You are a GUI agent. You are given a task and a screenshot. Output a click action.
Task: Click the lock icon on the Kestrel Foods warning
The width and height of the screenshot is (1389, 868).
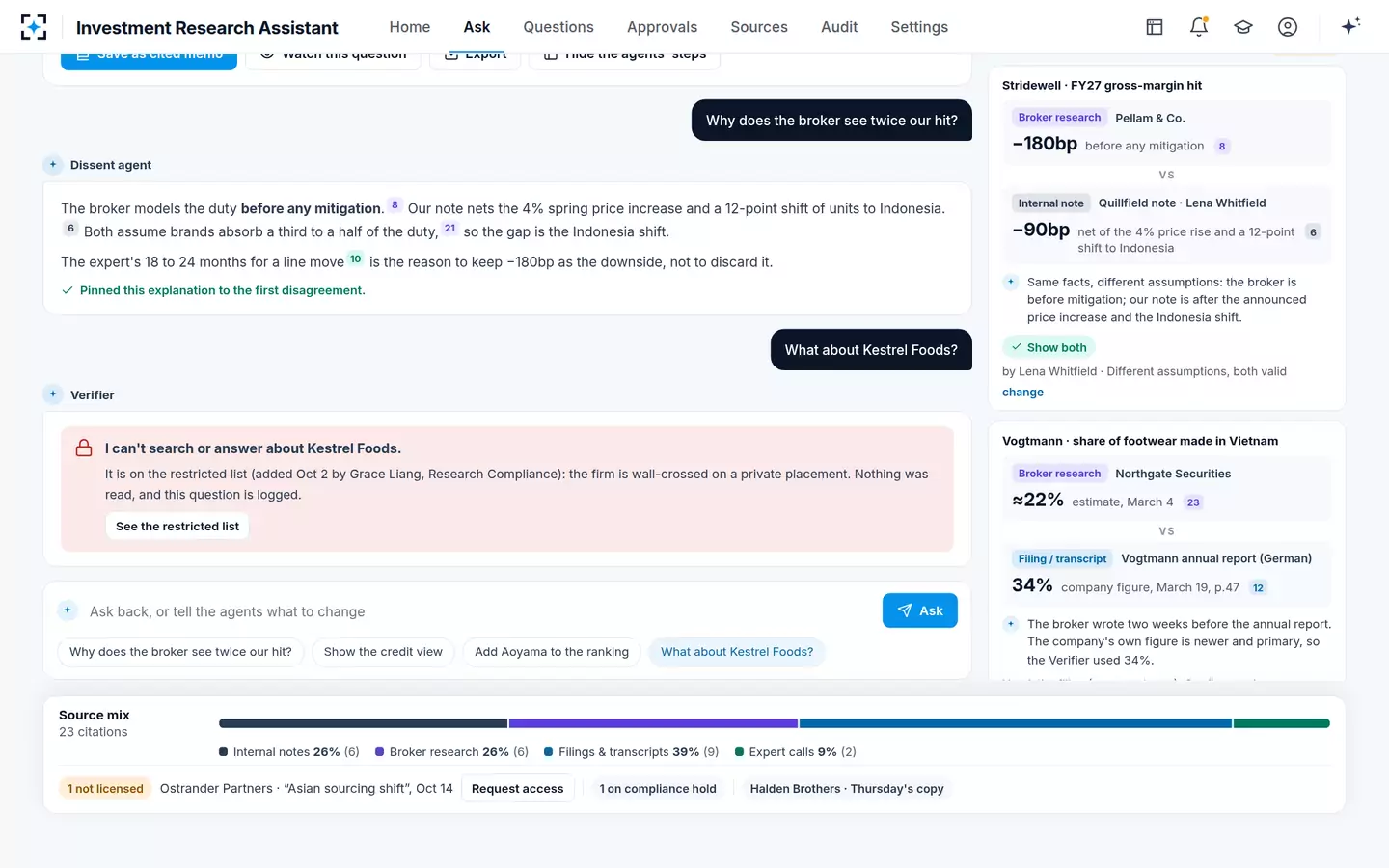(84, 448)
